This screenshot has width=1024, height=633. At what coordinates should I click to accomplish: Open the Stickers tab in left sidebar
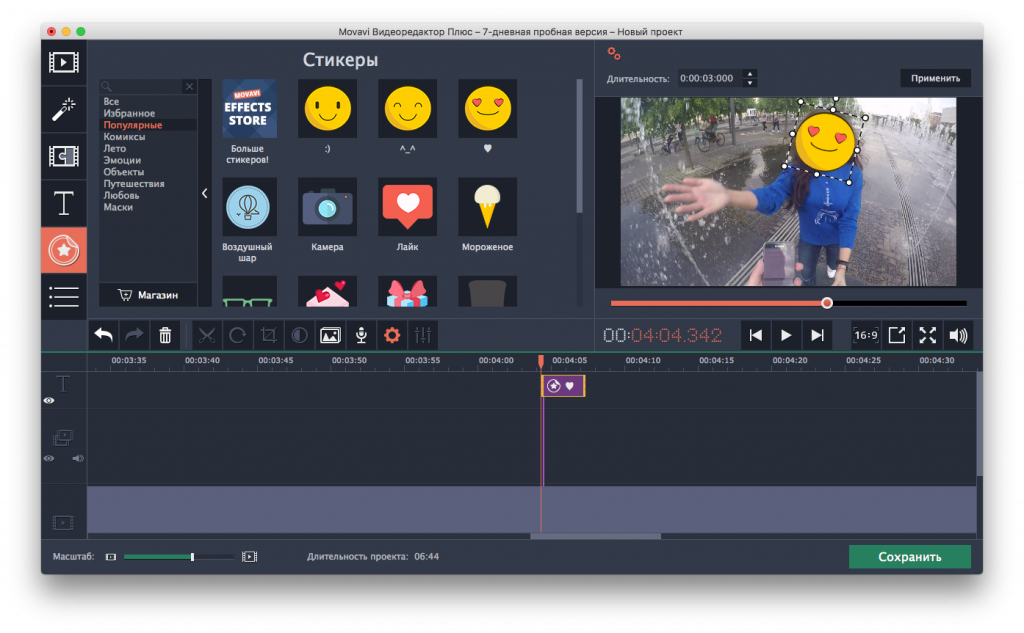[64, 250]
